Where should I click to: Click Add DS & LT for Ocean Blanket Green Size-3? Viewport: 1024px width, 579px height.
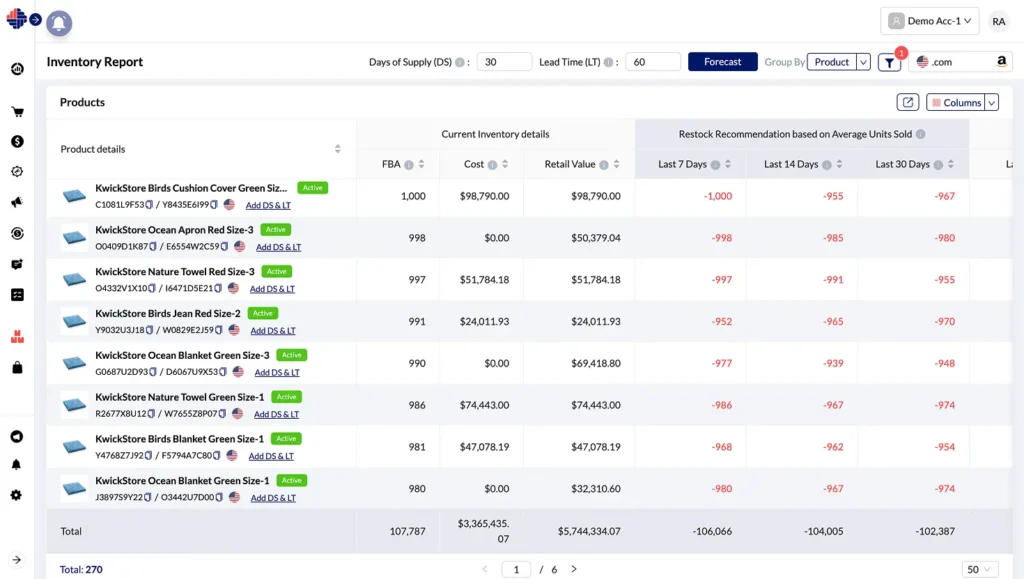pos(277,372)
